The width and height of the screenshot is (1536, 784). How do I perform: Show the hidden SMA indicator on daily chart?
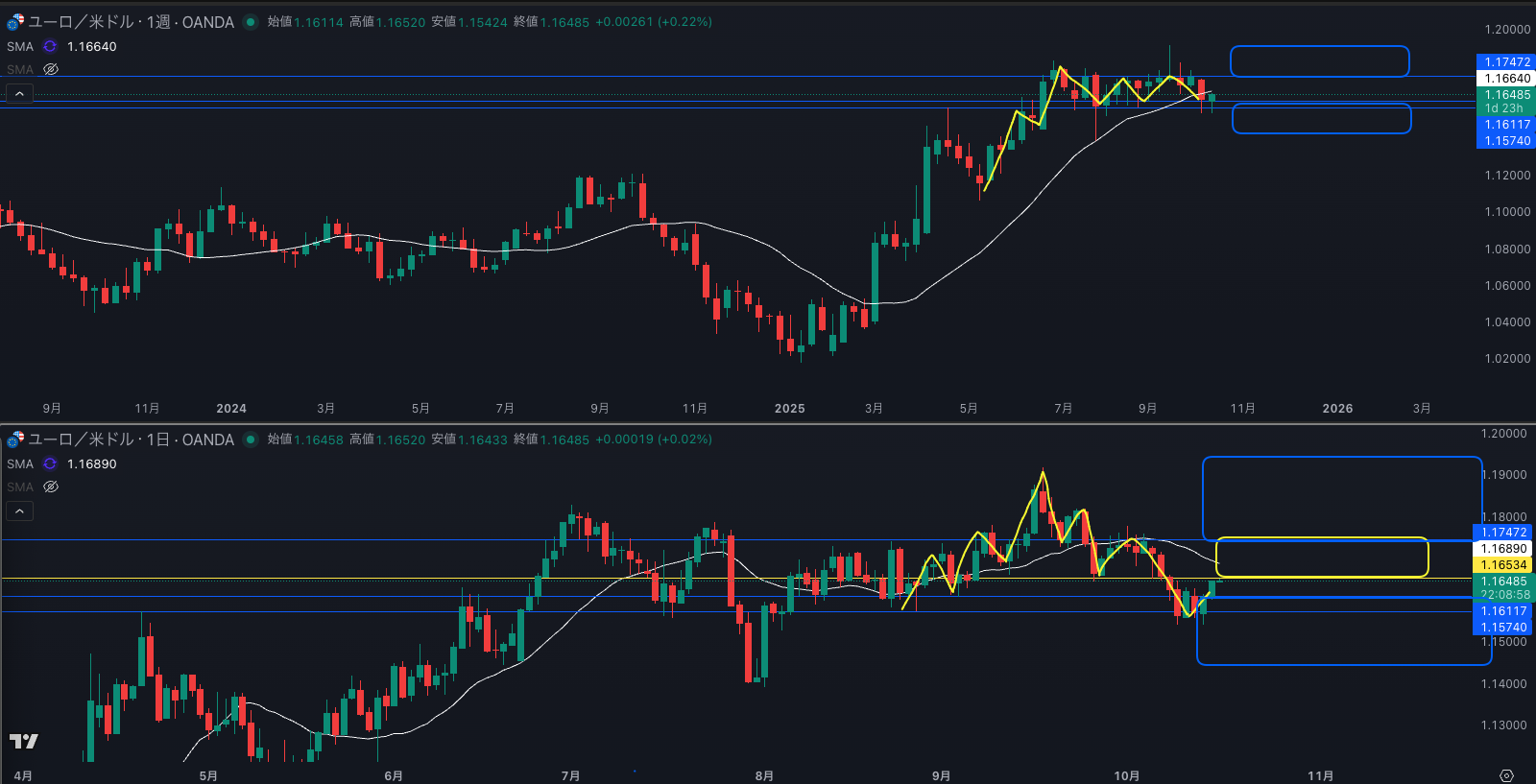(51, 487)
